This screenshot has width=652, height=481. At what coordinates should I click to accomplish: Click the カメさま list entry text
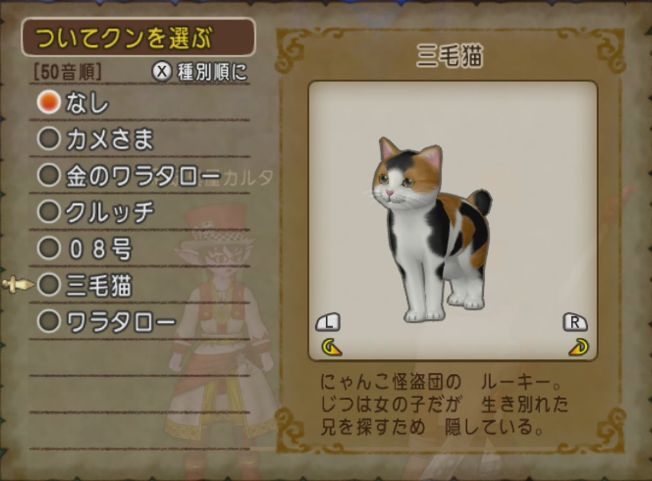point(110,139)
